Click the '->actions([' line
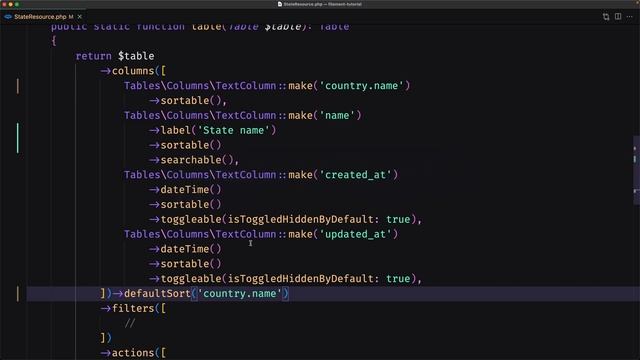 [133, 353]
